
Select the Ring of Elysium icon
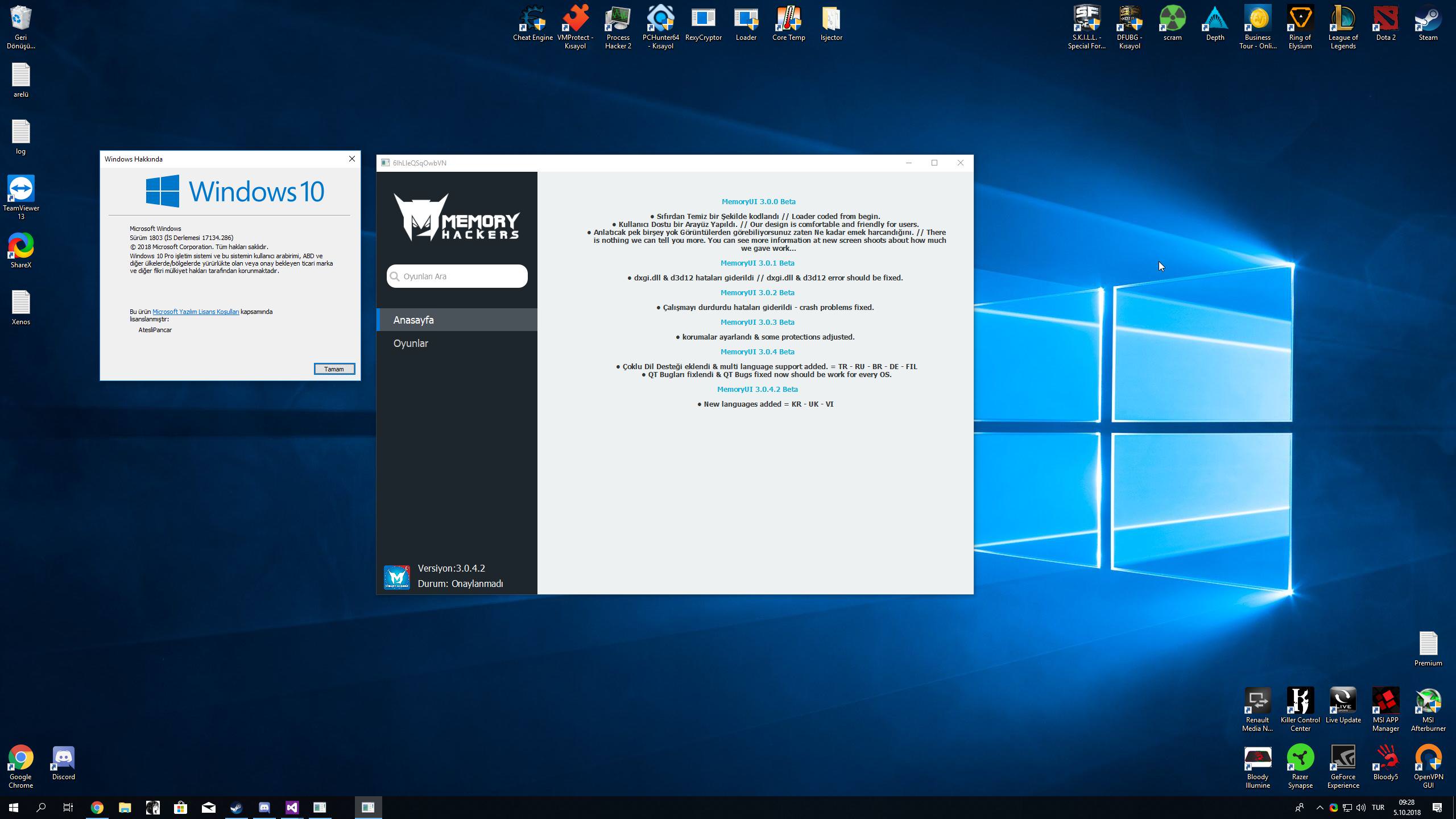pyautogui.click(x=1300, y=27)
